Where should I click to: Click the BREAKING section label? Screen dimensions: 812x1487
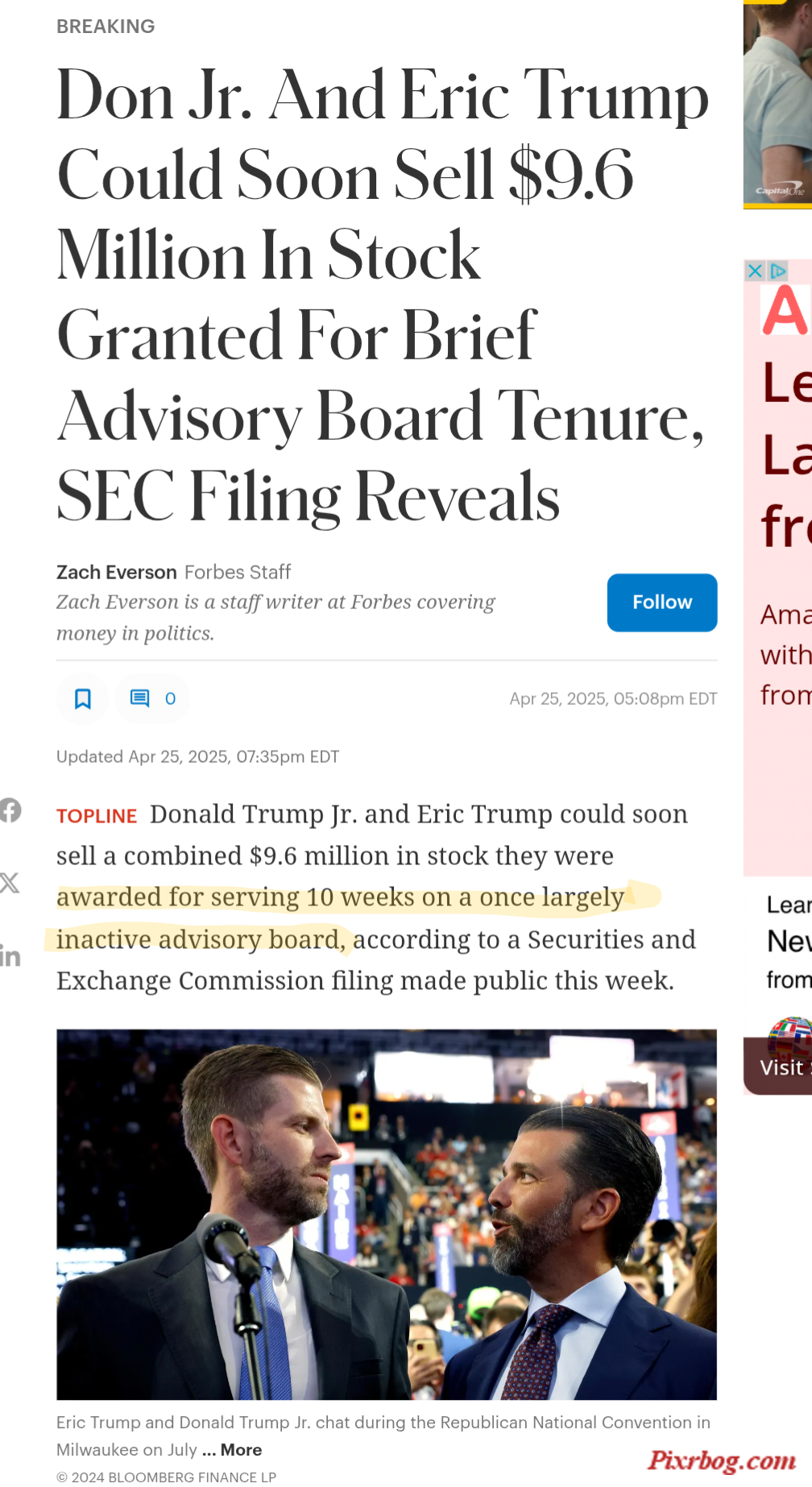pos(106,27)
